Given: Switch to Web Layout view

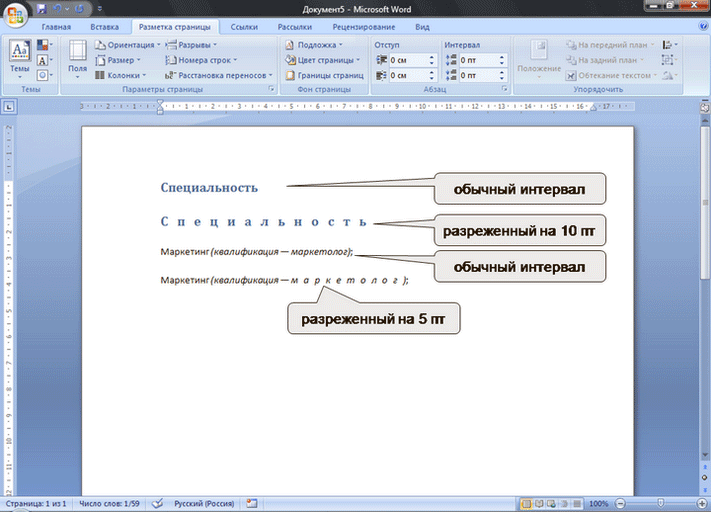Looking at the screenshot, I should click(x=551, y=504).
